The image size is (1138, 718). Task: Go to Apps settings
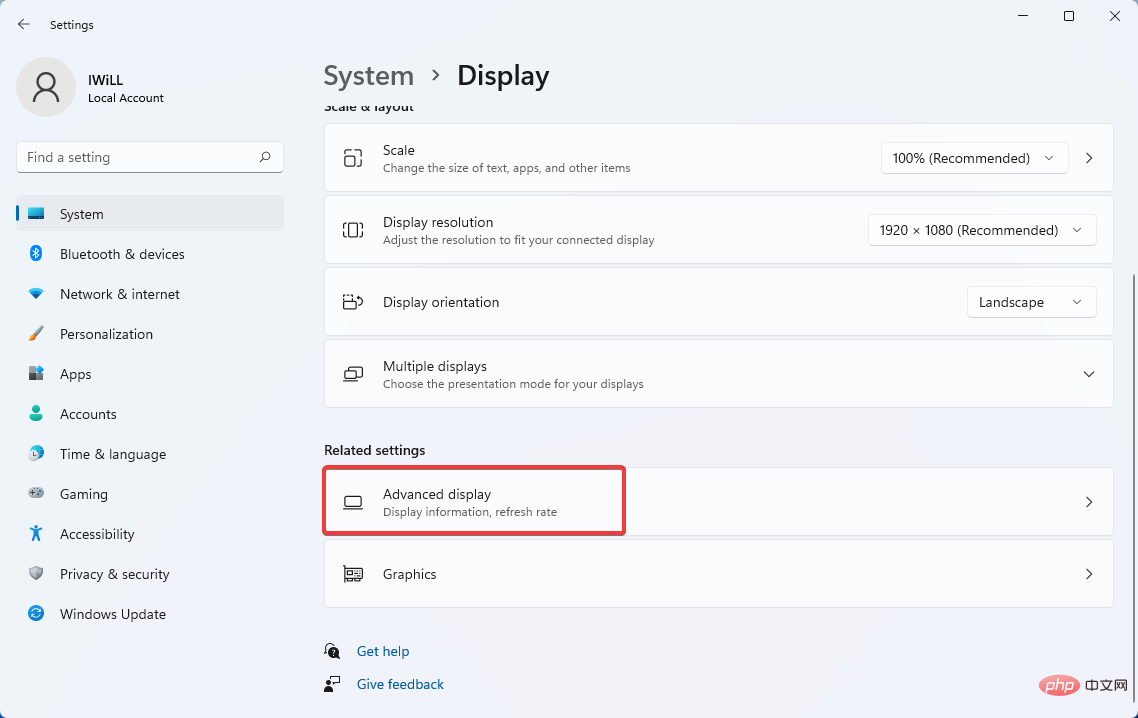pyautogui.click(x=150, y=373)
